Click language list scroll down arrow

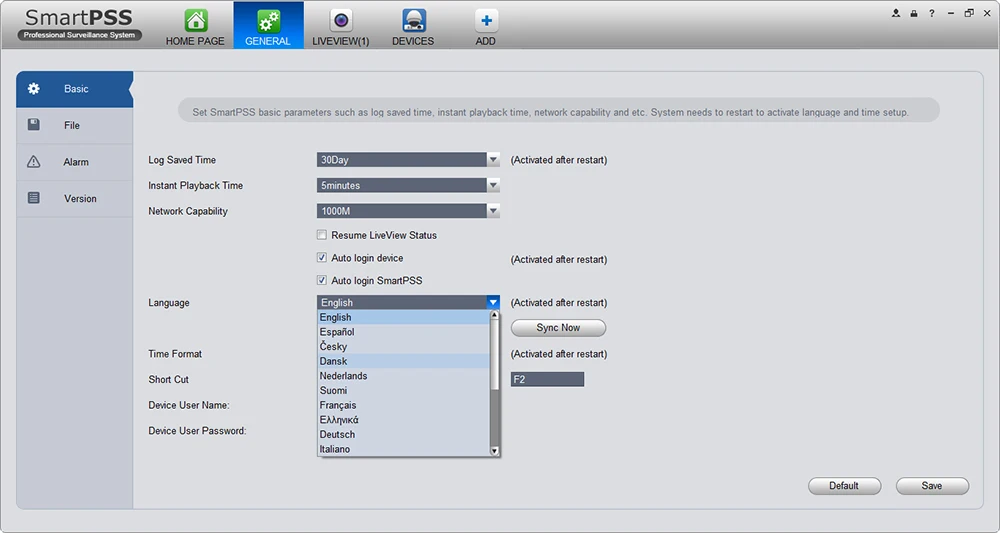(x=494, y=451)
